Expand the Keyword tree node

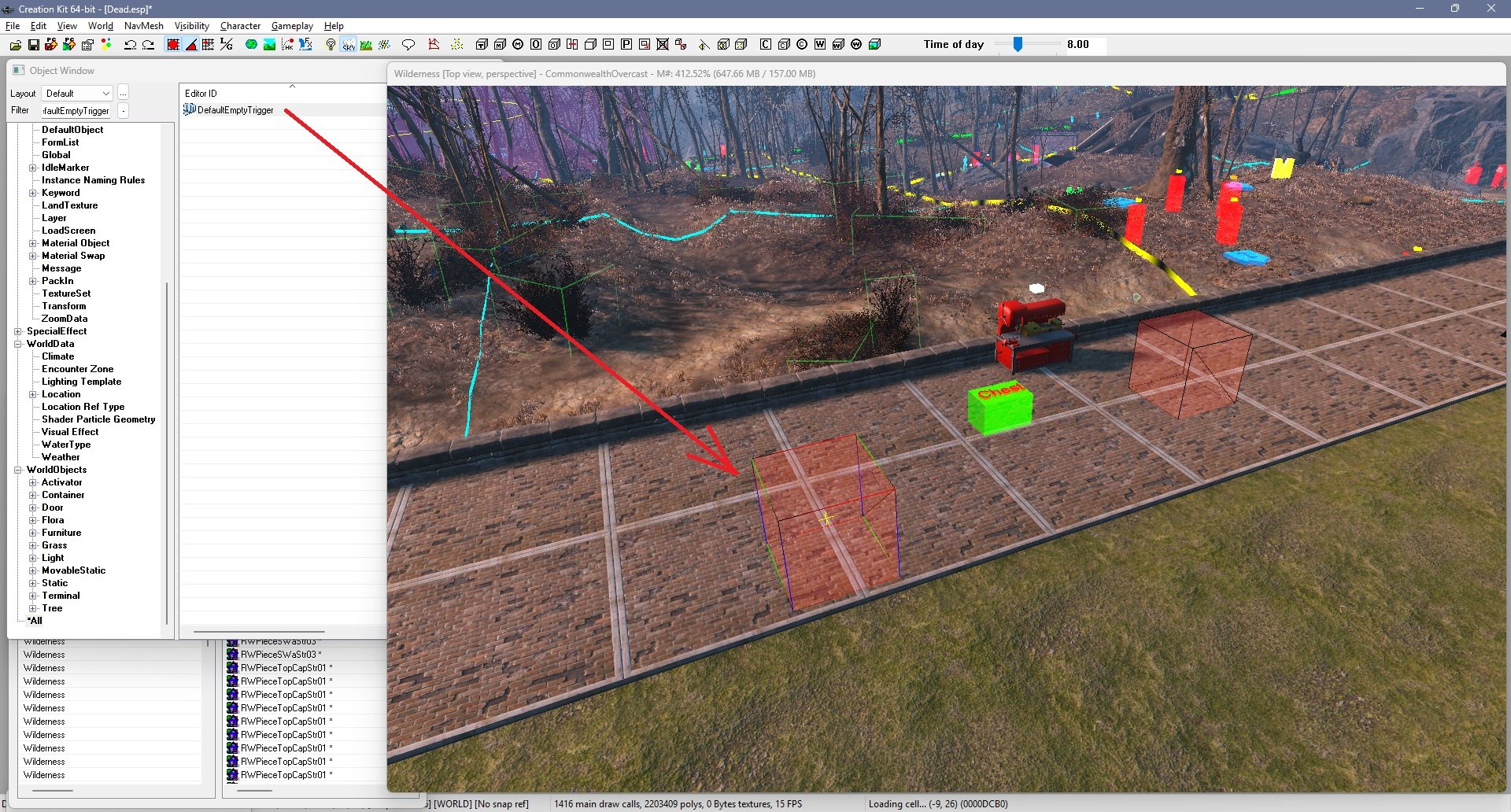point(33,193)
